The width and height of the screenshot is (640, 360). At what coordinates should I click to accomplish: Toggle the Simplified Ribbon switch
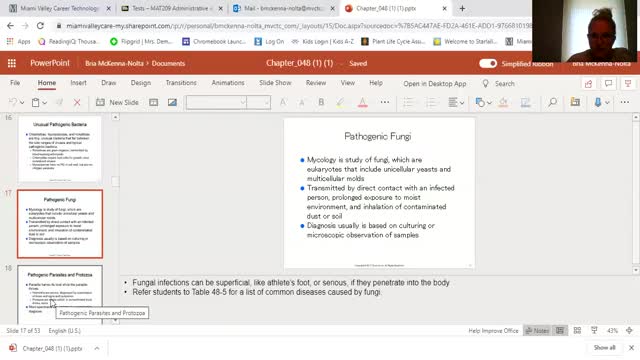click(488, 63)
